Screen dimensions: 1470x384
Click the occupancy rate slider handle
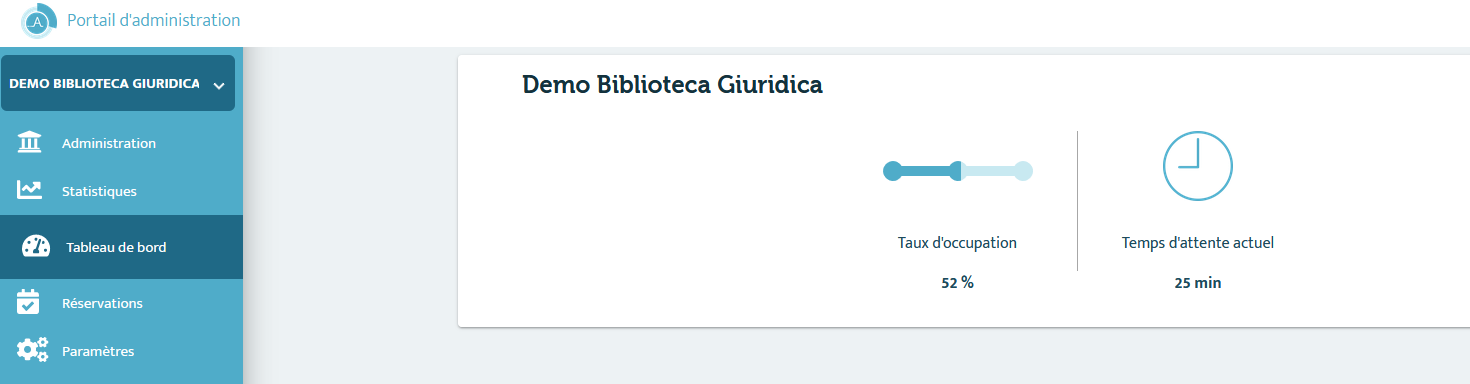pyautogui.click(x=957, y=171)
